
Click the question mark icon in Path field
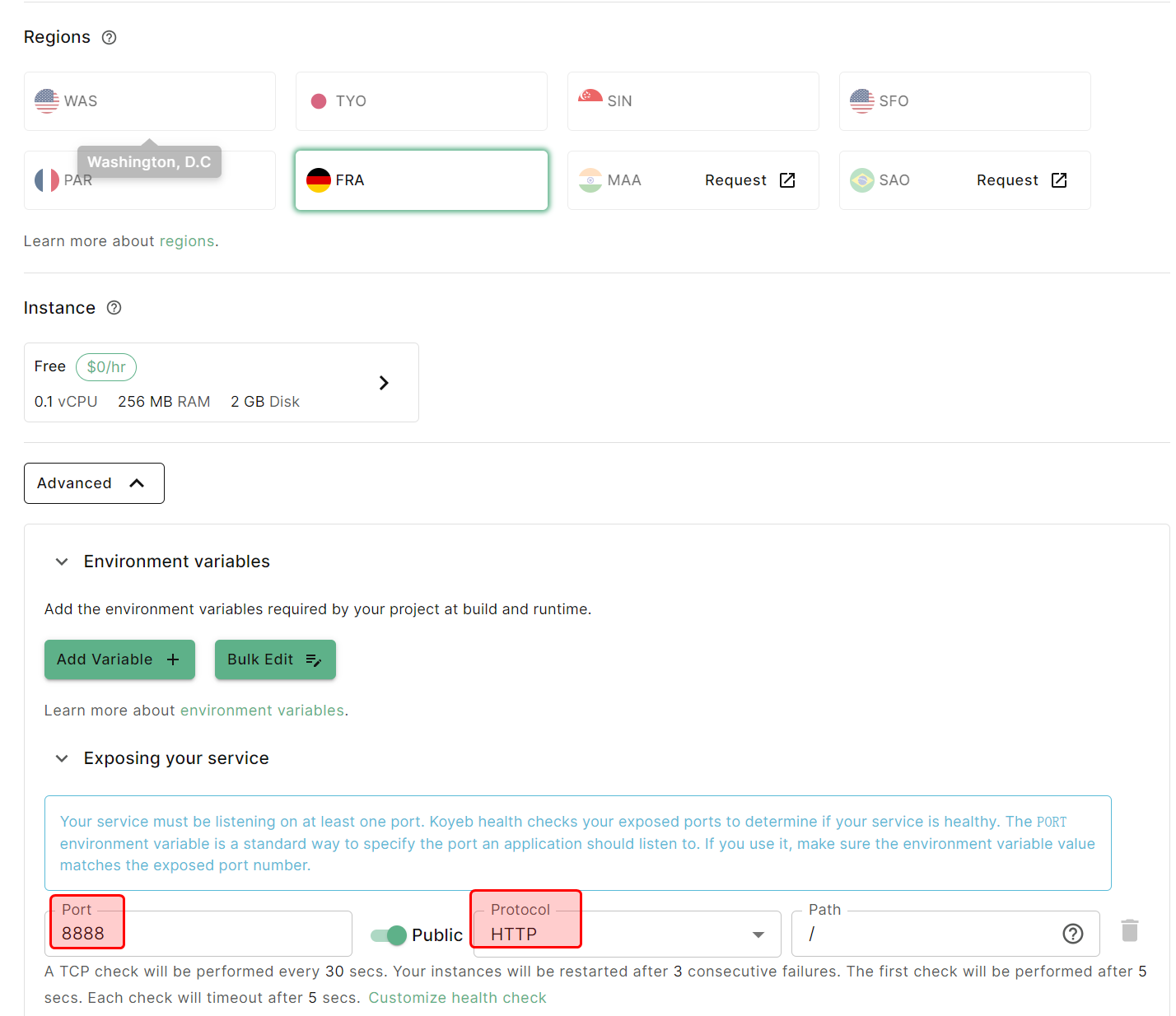1072,934
